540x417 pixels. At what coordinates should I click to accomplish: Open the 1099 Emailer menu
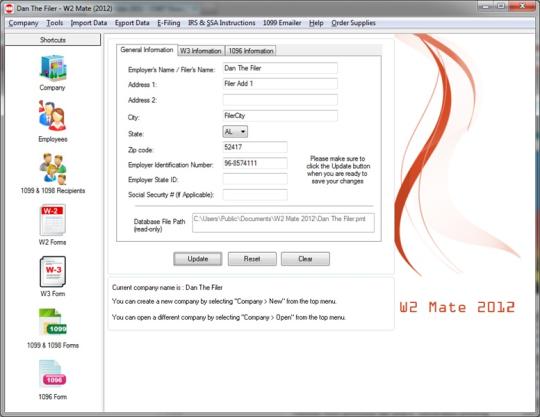282,23
